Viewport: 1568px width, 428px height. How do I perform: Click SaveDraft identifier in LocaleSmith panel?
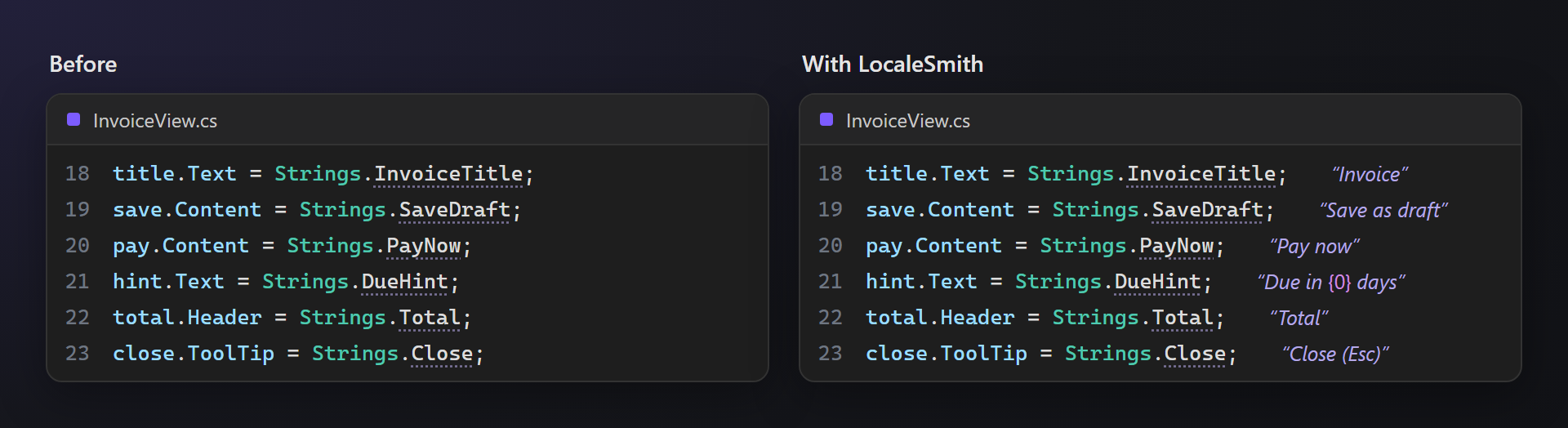[1208, 210]
